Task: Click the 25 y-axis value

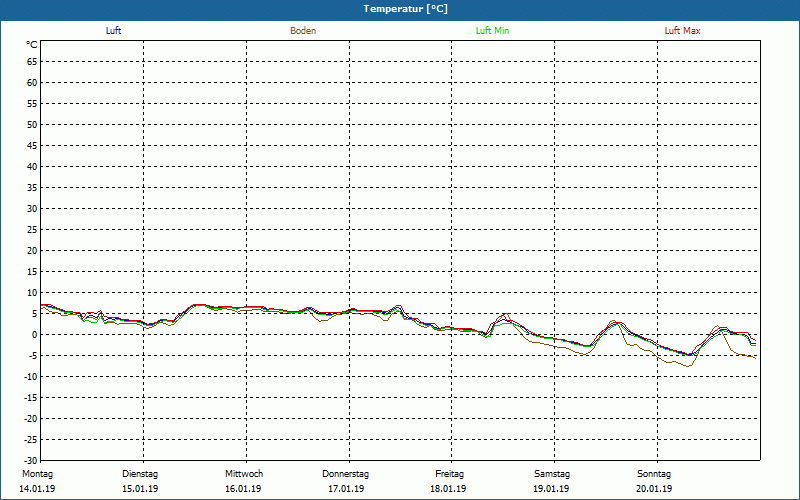Action: pos(32,230)
